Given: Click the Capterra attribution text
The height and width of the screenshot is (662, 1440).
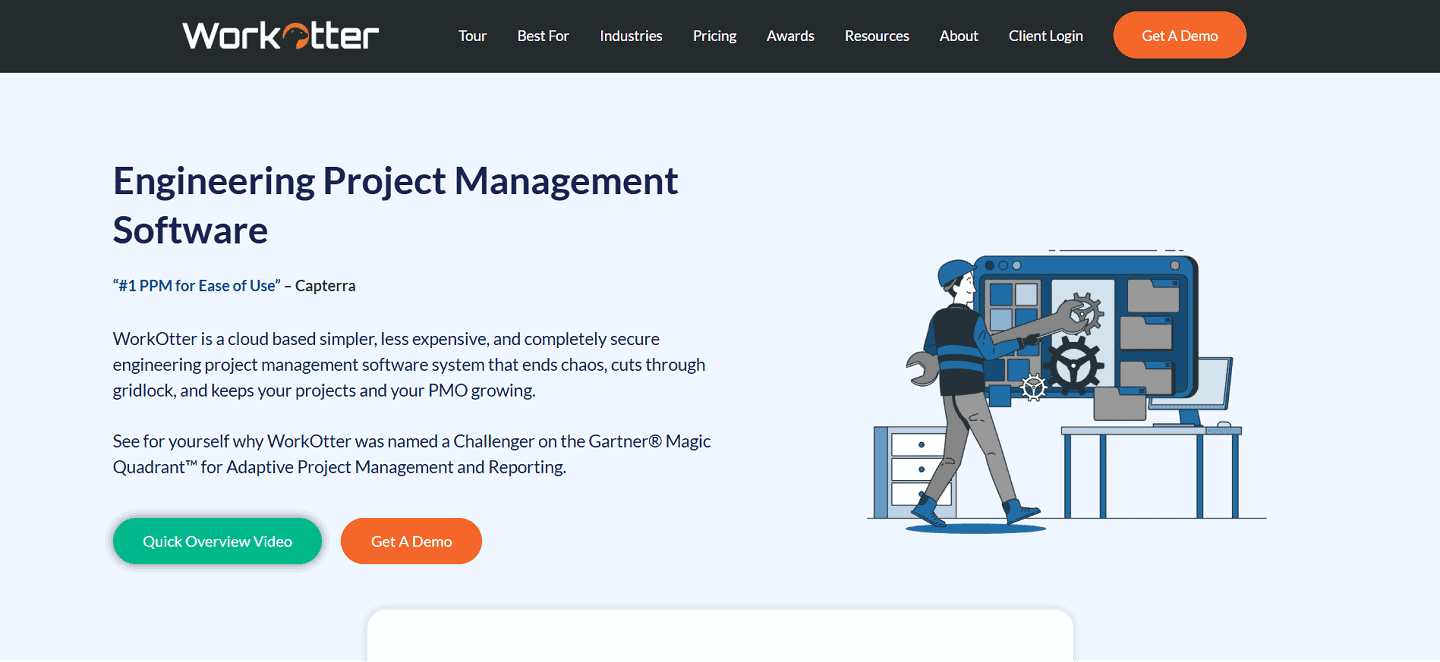Looking at the screenshot, I should pos(325,285).
